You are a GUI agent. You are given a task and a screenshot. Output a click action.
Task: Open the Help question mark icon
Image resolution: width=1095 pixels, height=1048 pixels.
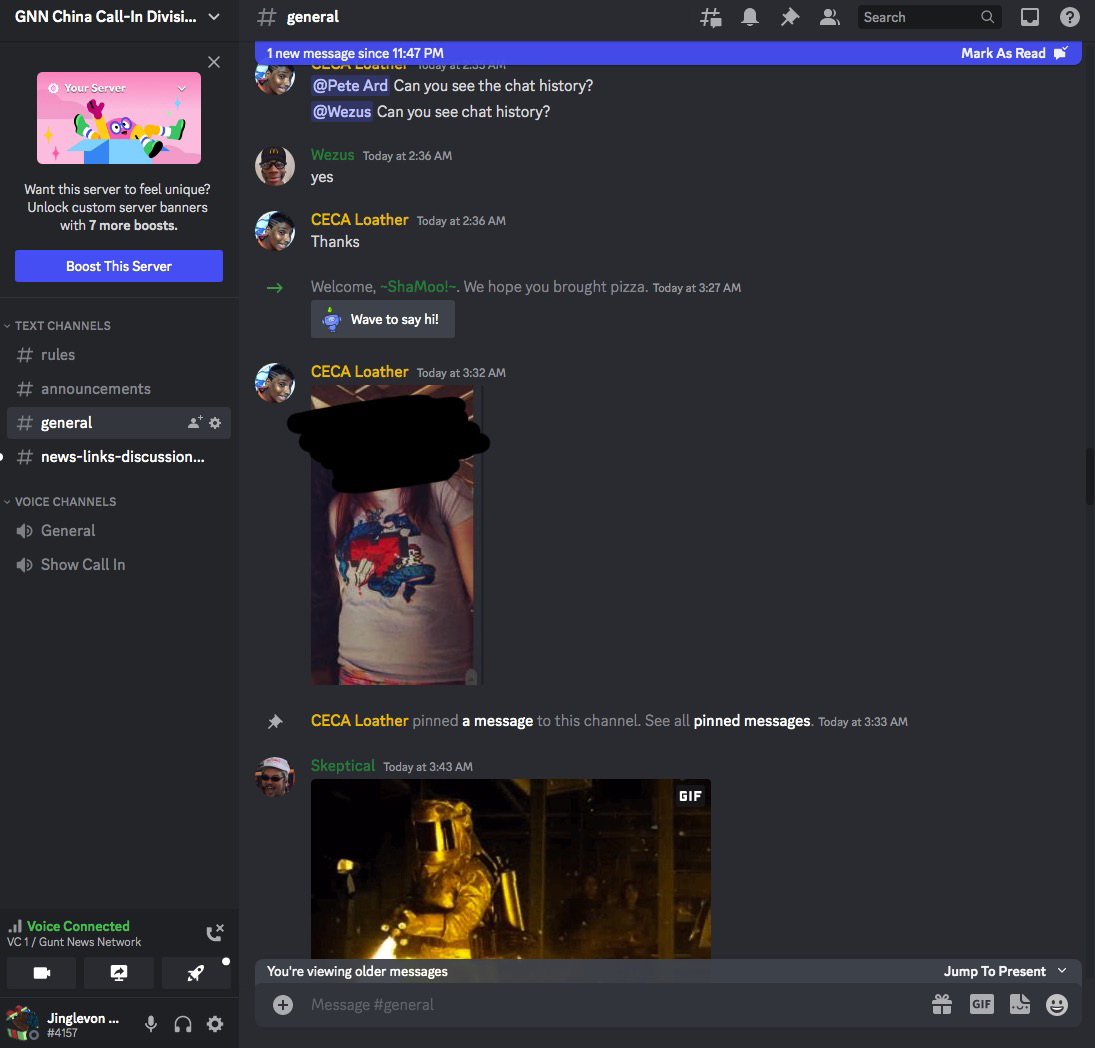pyautogui.click(x=1069, y=17)
